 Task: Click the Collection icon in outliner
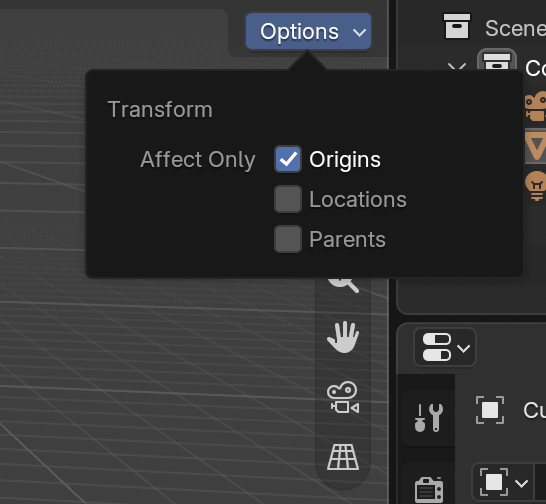pos(497,61)
